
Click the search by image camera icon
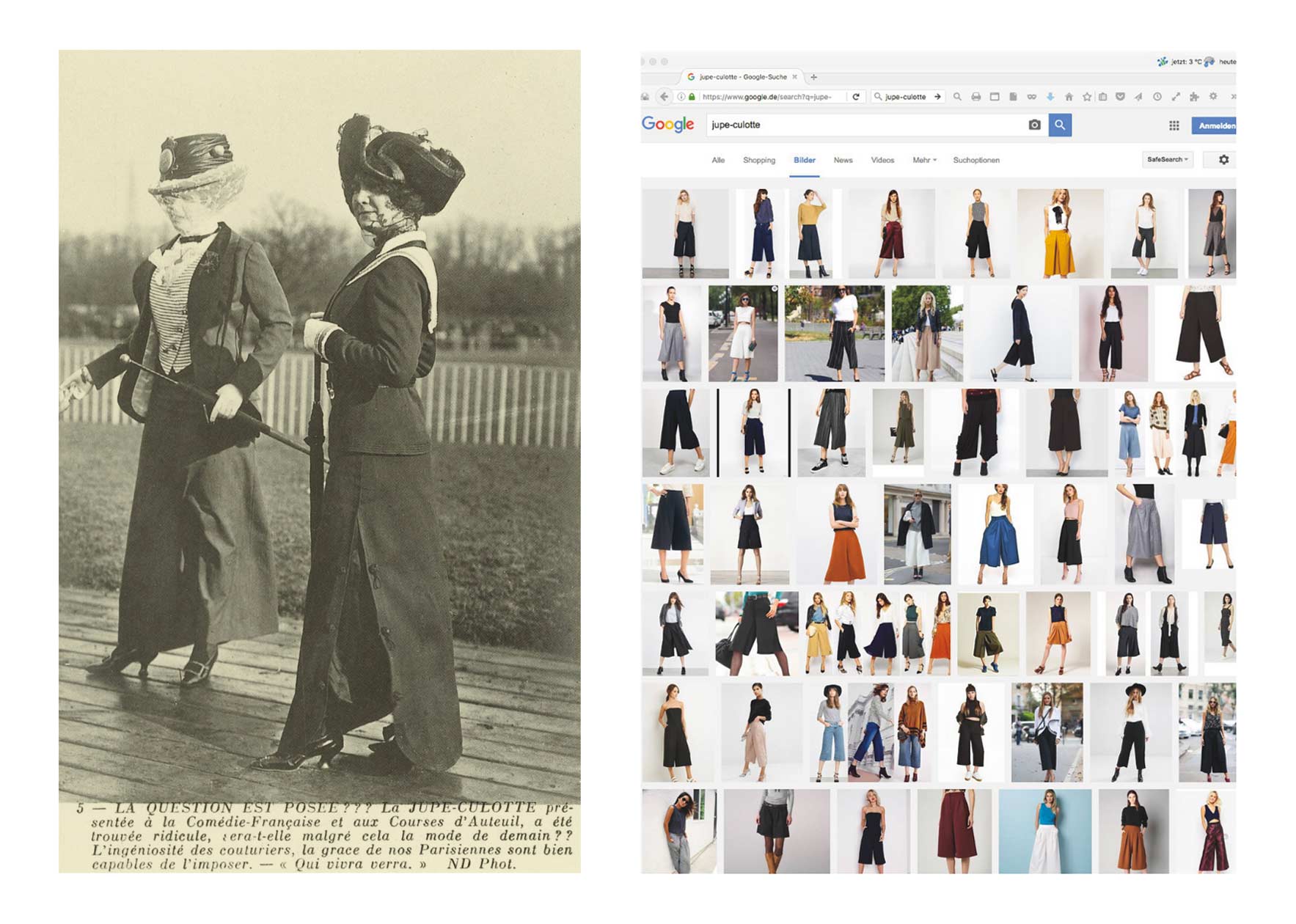[x=1034, y=125]
